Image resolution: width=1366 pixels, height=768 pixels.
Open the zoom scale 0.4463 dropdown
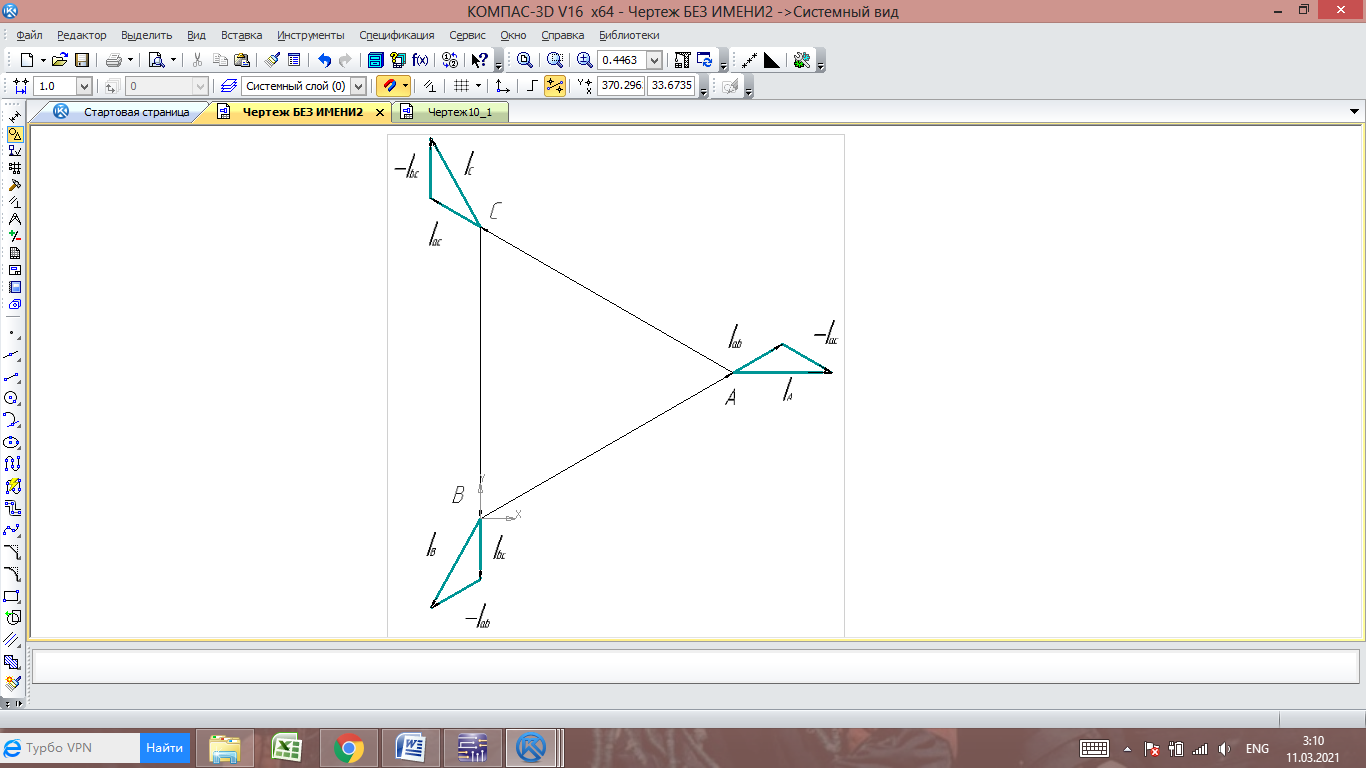pos(654,60)
